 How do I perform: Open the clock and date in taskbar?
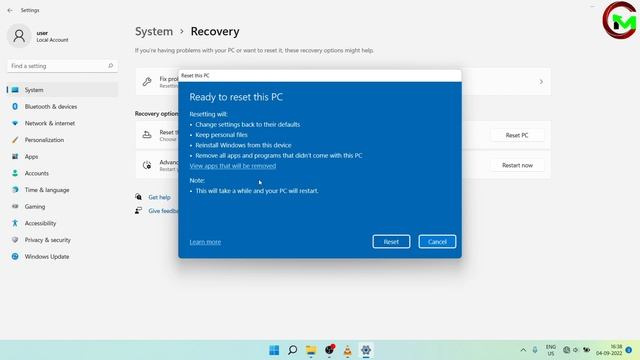pos(609,350)
